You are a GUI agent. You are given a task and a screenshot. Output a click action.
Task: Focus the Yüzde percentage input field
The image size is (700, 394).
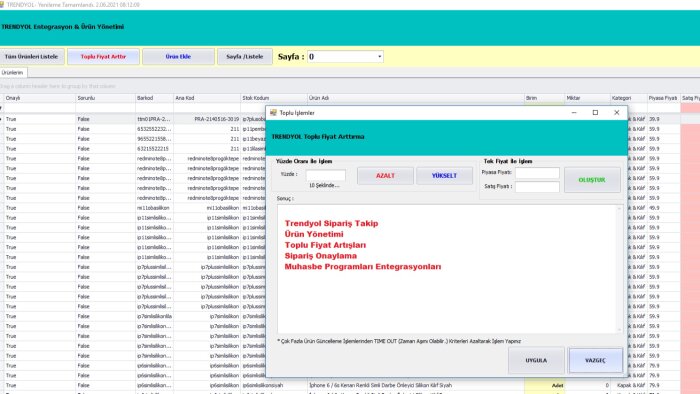[325, 175]
